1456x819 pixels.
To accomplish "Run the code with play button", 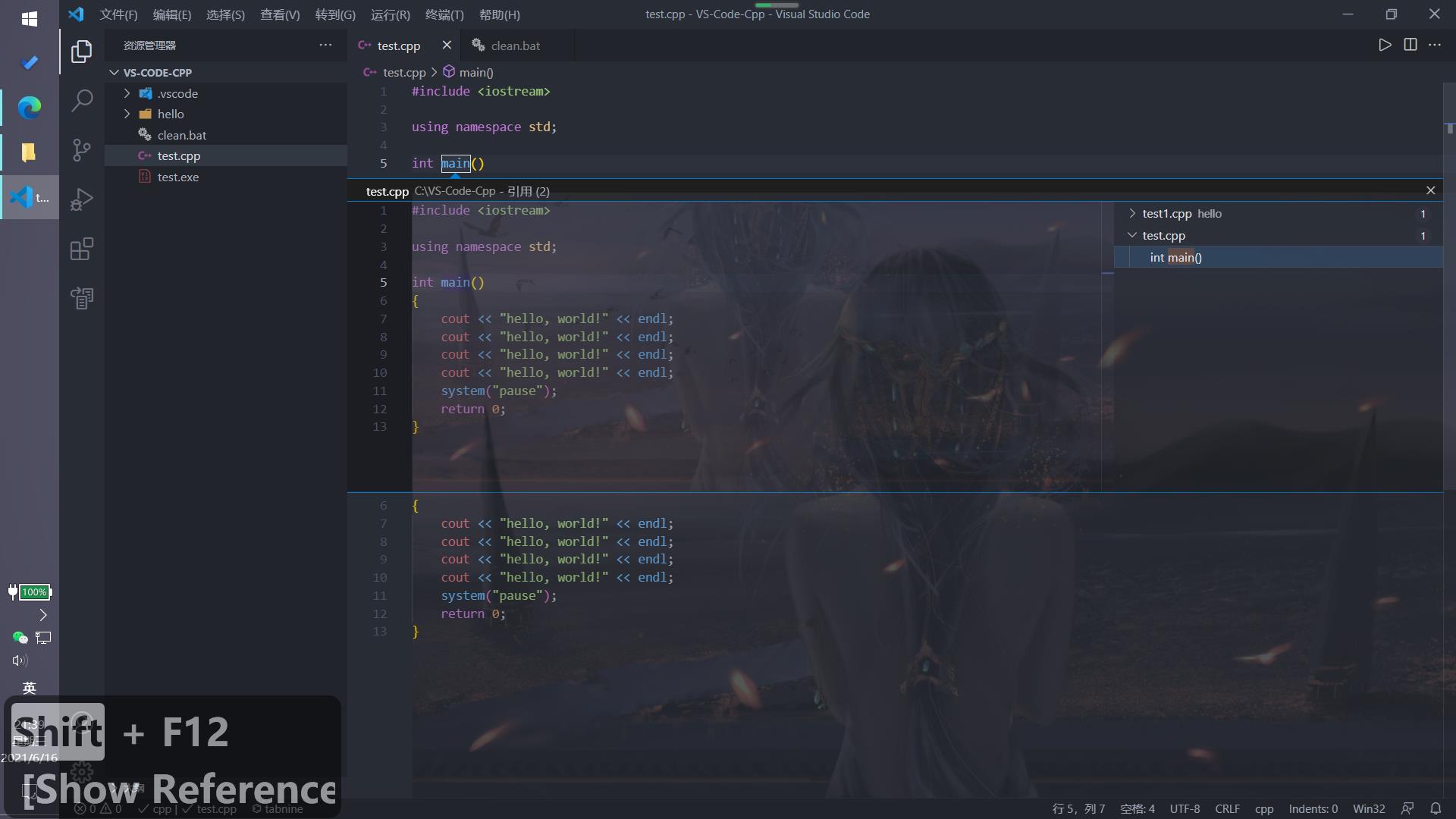I will pos(1385,45).
